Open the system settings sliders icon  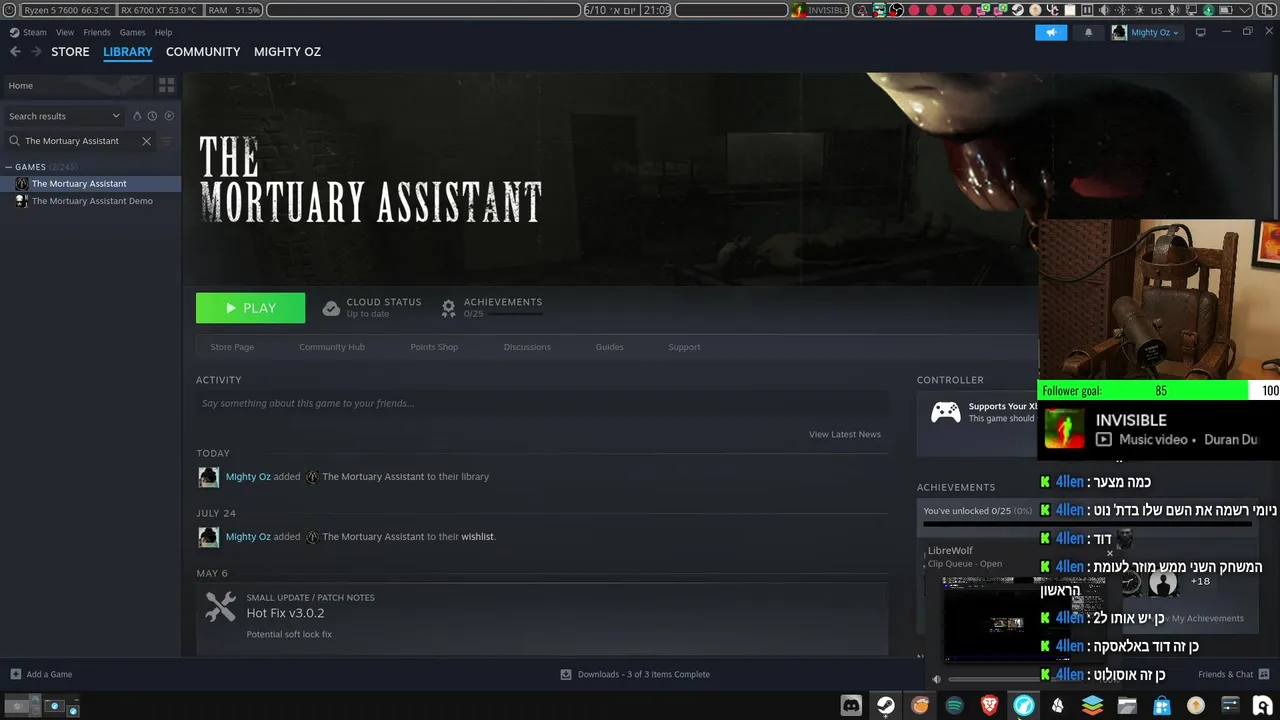[1230, 705]
